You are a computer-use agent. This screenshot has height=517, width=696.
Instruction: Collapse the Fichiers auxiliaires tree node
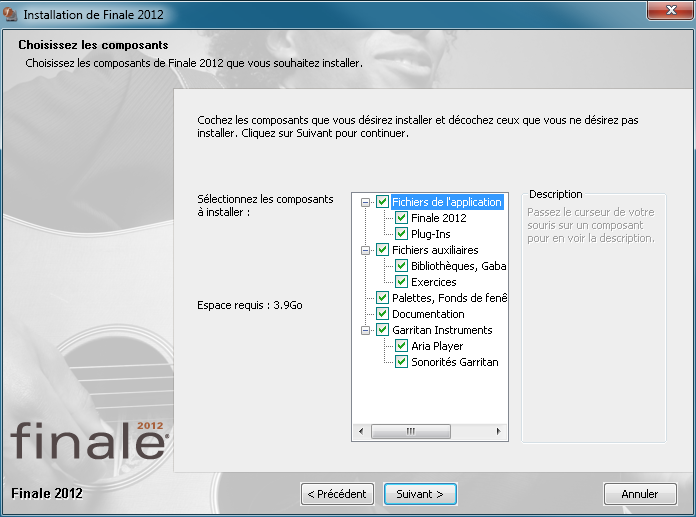[x=366, y=250]
